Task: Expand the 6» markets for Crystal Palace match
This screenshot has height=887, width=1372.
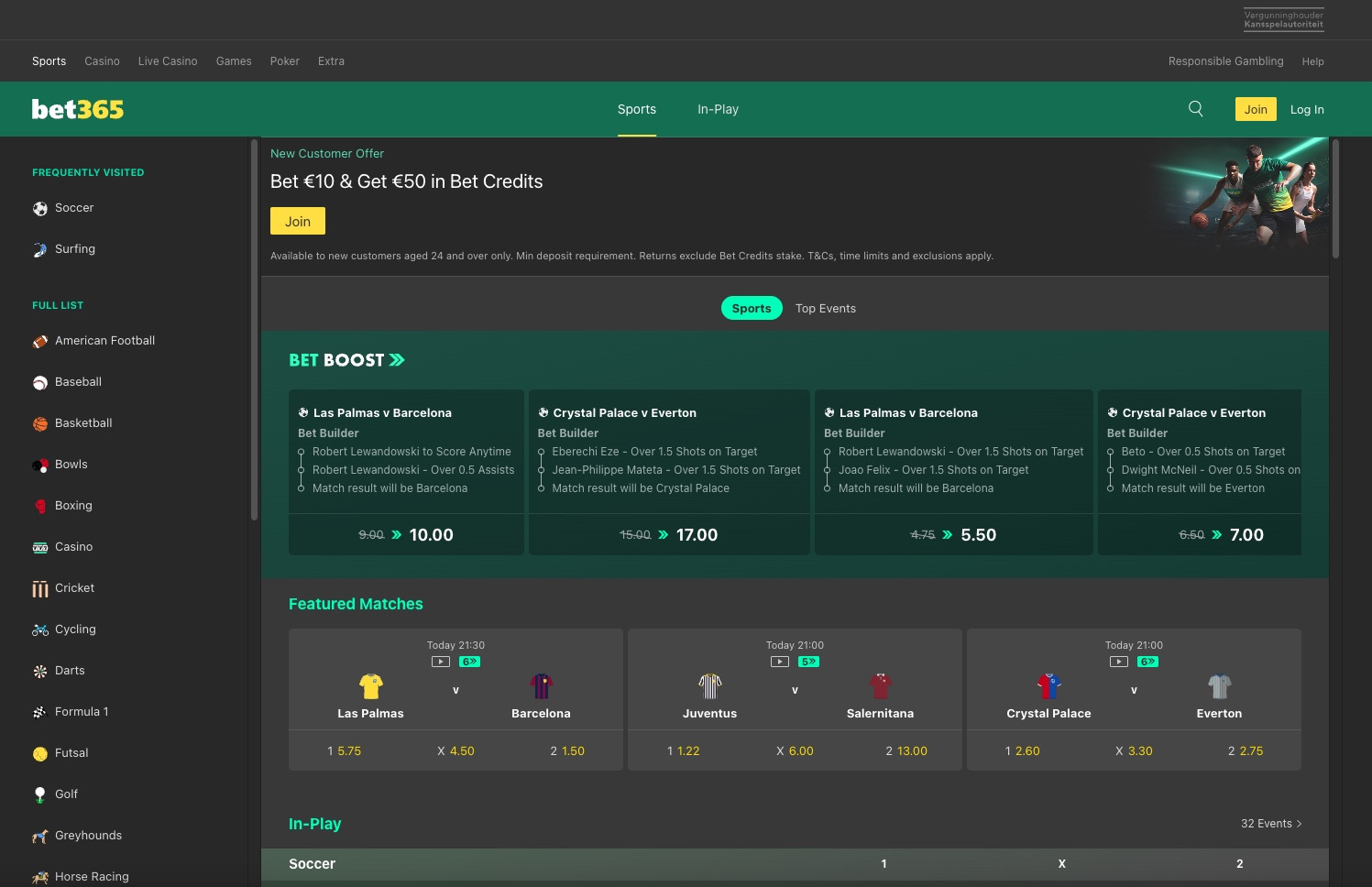Action: [1147, 661]
